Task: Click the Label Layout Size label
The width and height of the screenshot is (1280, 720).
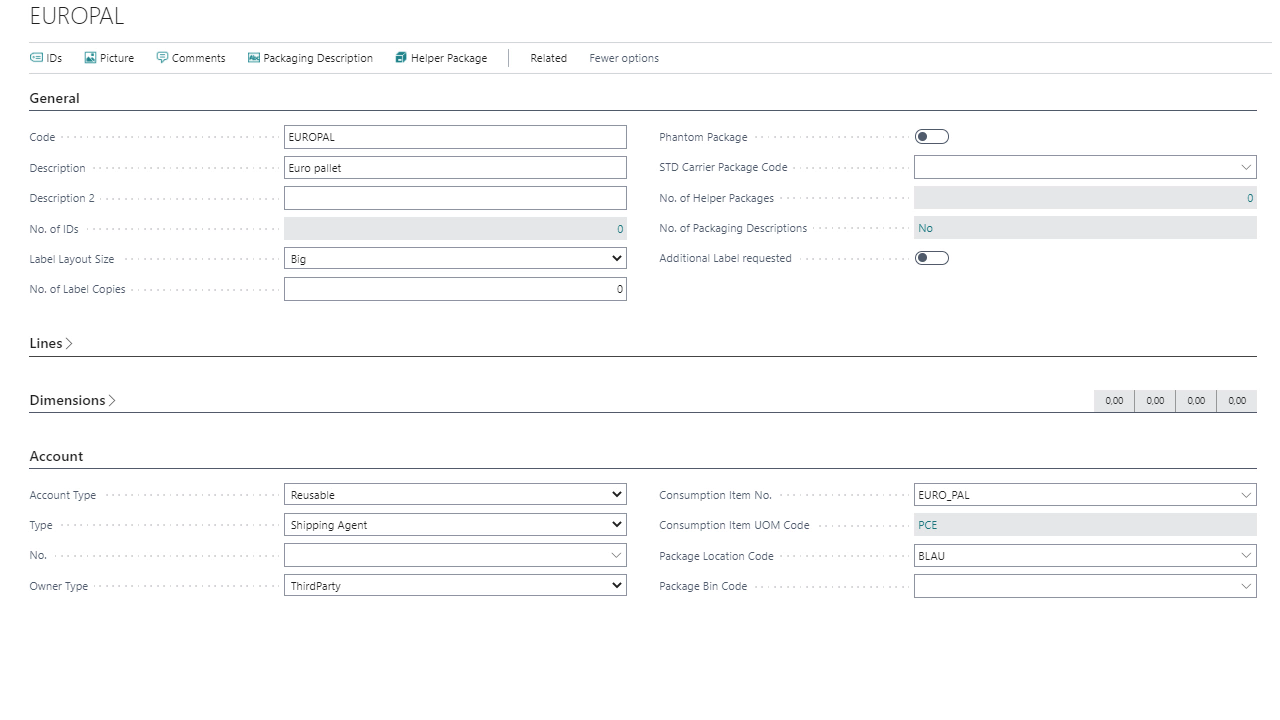Action: click(72, 259)
